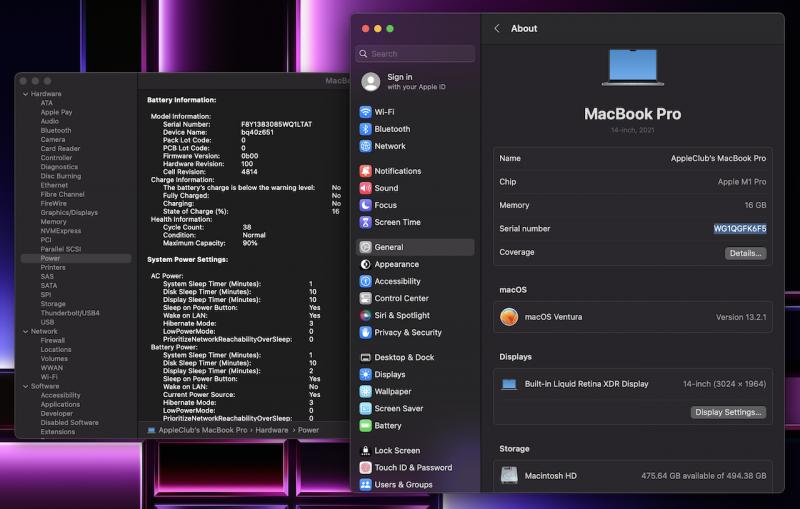Image resolution: width=800 pixels, height=509 pixels.
Task: Select Wi-Fi under Network in System Information
Action: point(49,377)
